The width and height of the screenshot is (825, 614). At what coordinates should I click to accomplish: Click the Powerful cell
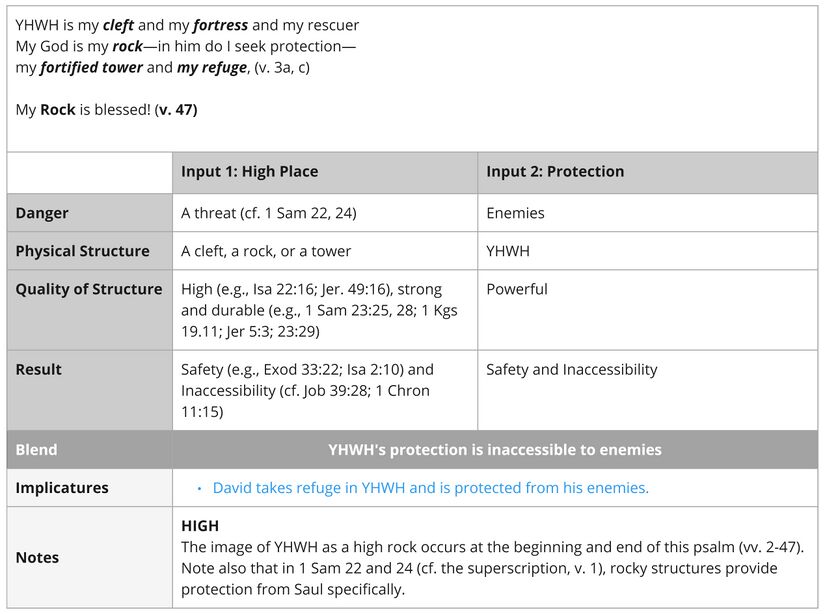pyautogui.click(x=517, y=289)
